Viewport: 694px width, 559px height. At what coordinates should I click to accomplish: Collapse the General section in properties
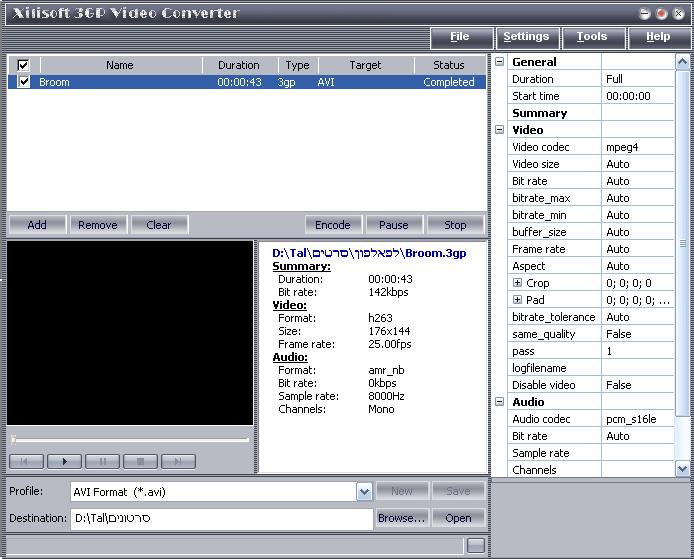pyautogui.click(x=500, y=62)
